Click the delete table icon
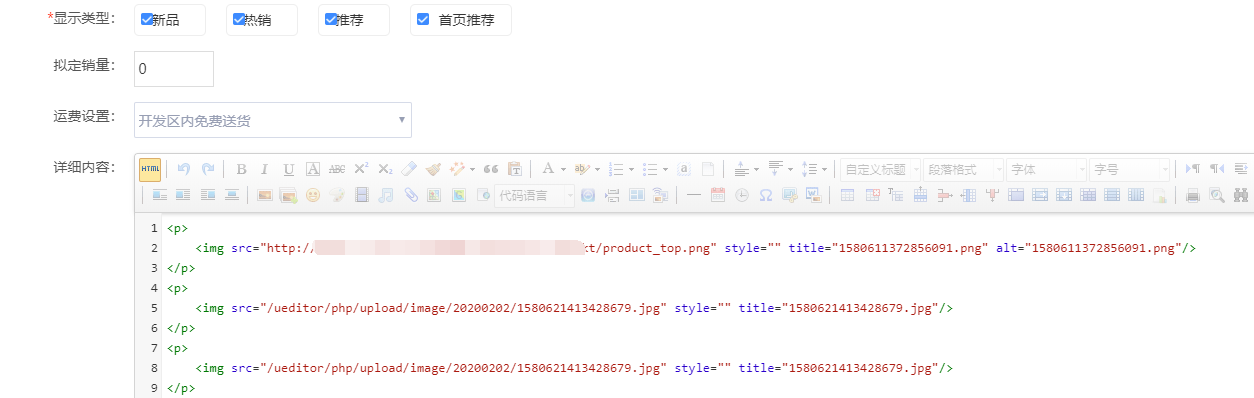Image resolution: width=1254 pixels, height=398 pixels. pyautogui.click(x=872, y=195)
